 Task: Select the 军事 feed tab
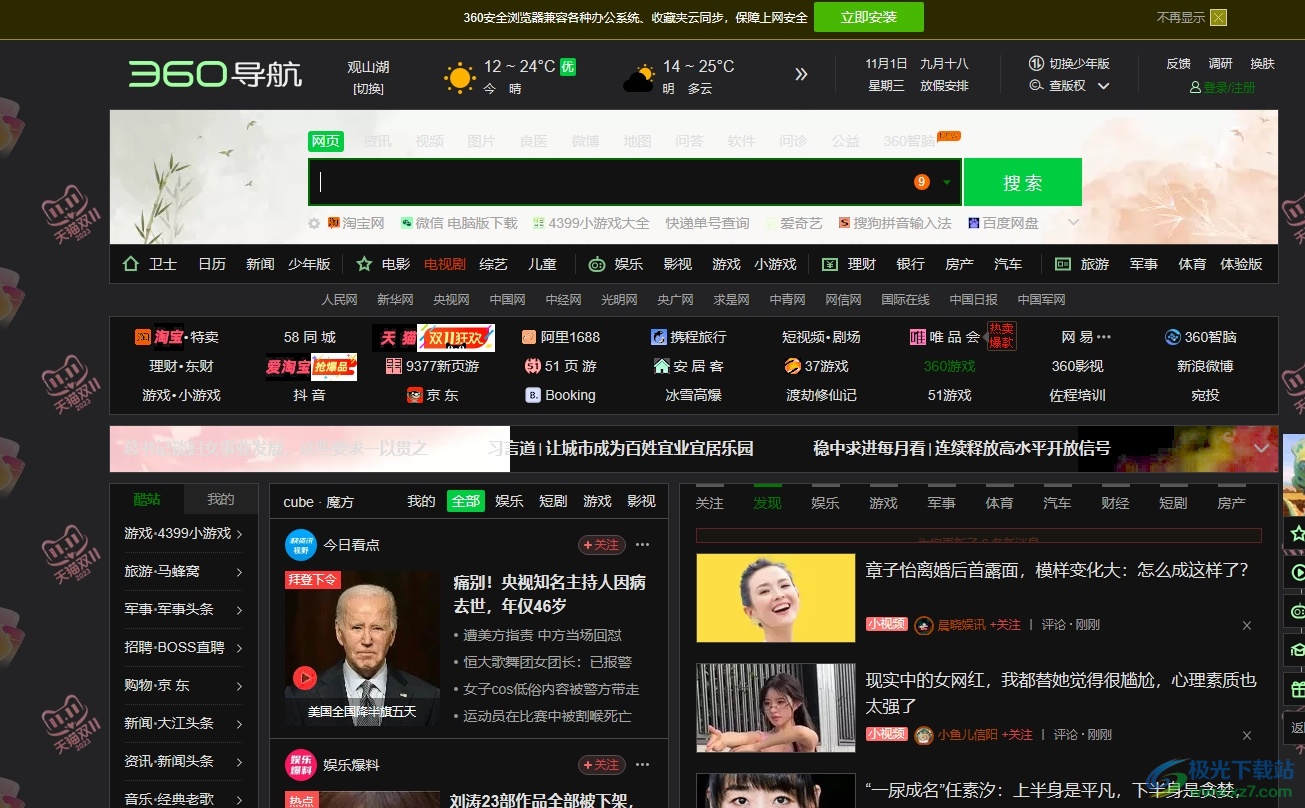click(941, 503)
